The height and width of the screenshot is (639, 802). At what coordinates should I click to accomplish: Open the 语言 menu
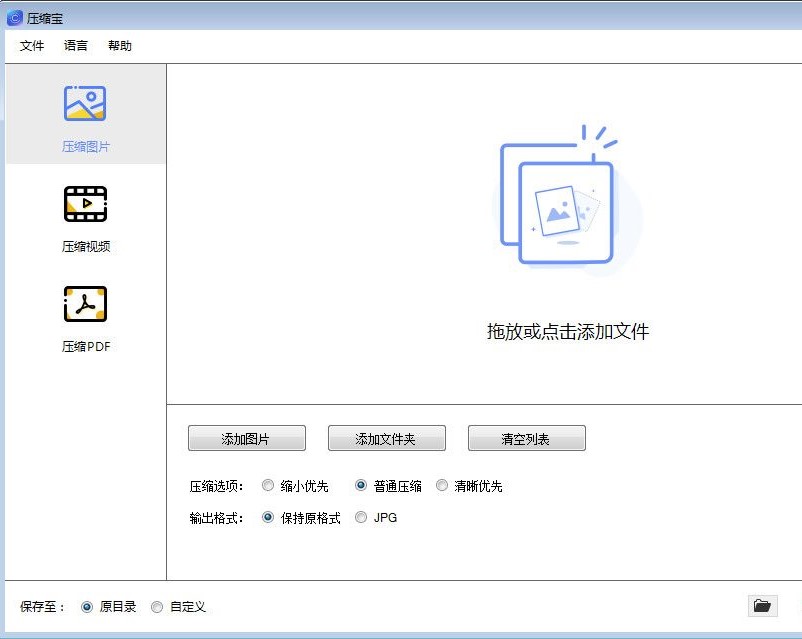[x=76, y=45]
